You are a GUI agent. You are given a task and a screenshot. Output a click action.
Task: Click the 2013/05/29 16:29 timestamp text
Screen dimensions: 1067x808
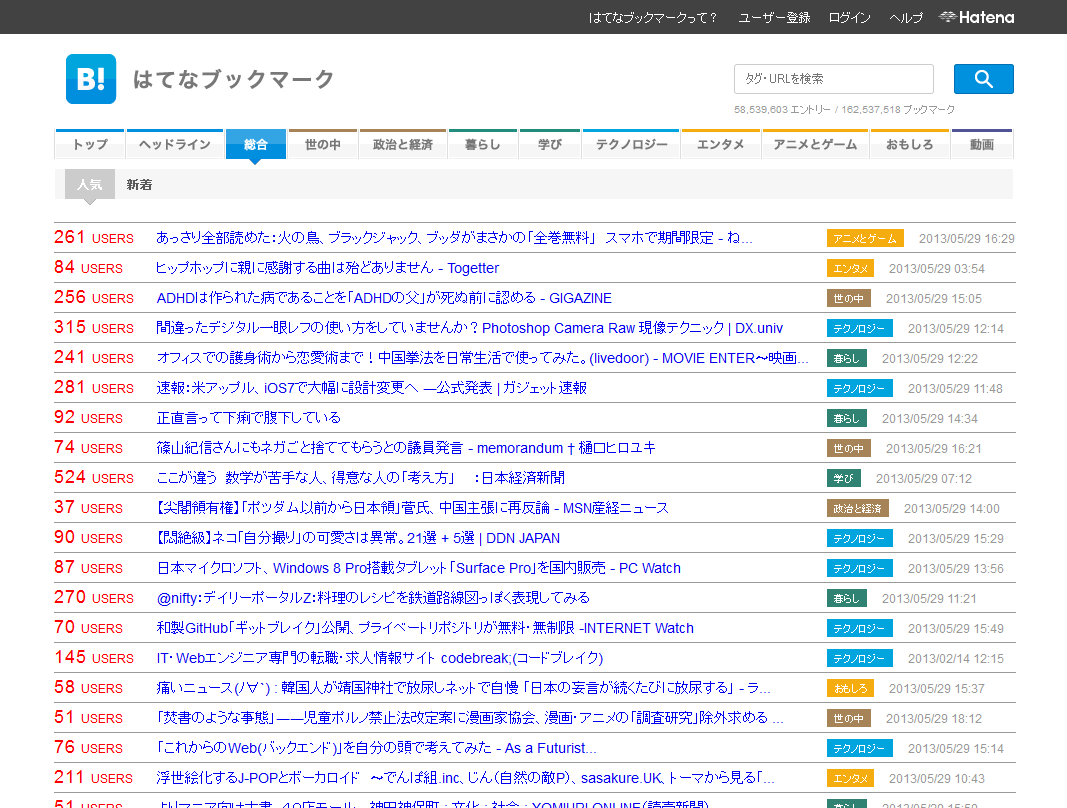click(x=966, y=238)
